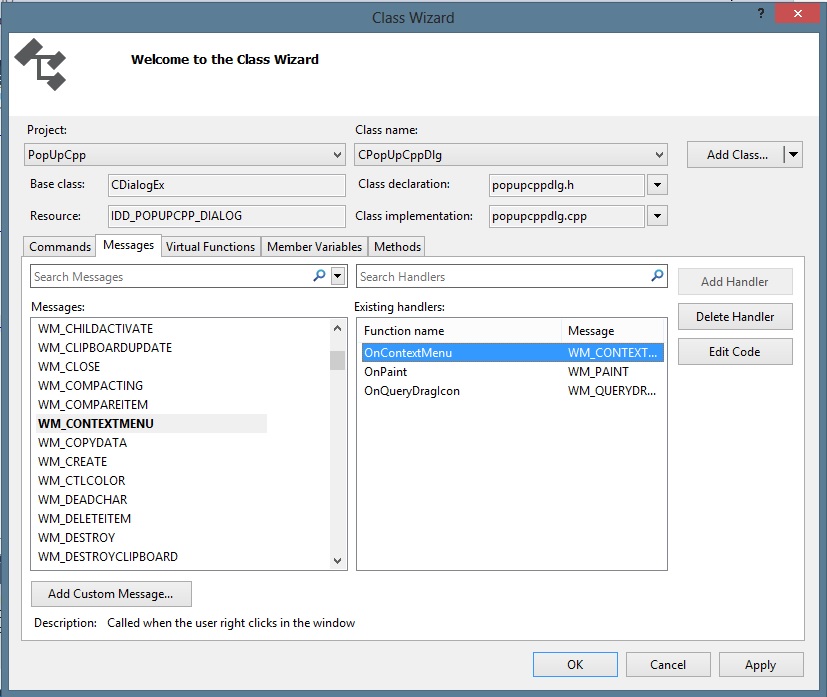Click the Search Handlers magnifier icon

pos(657,276)
